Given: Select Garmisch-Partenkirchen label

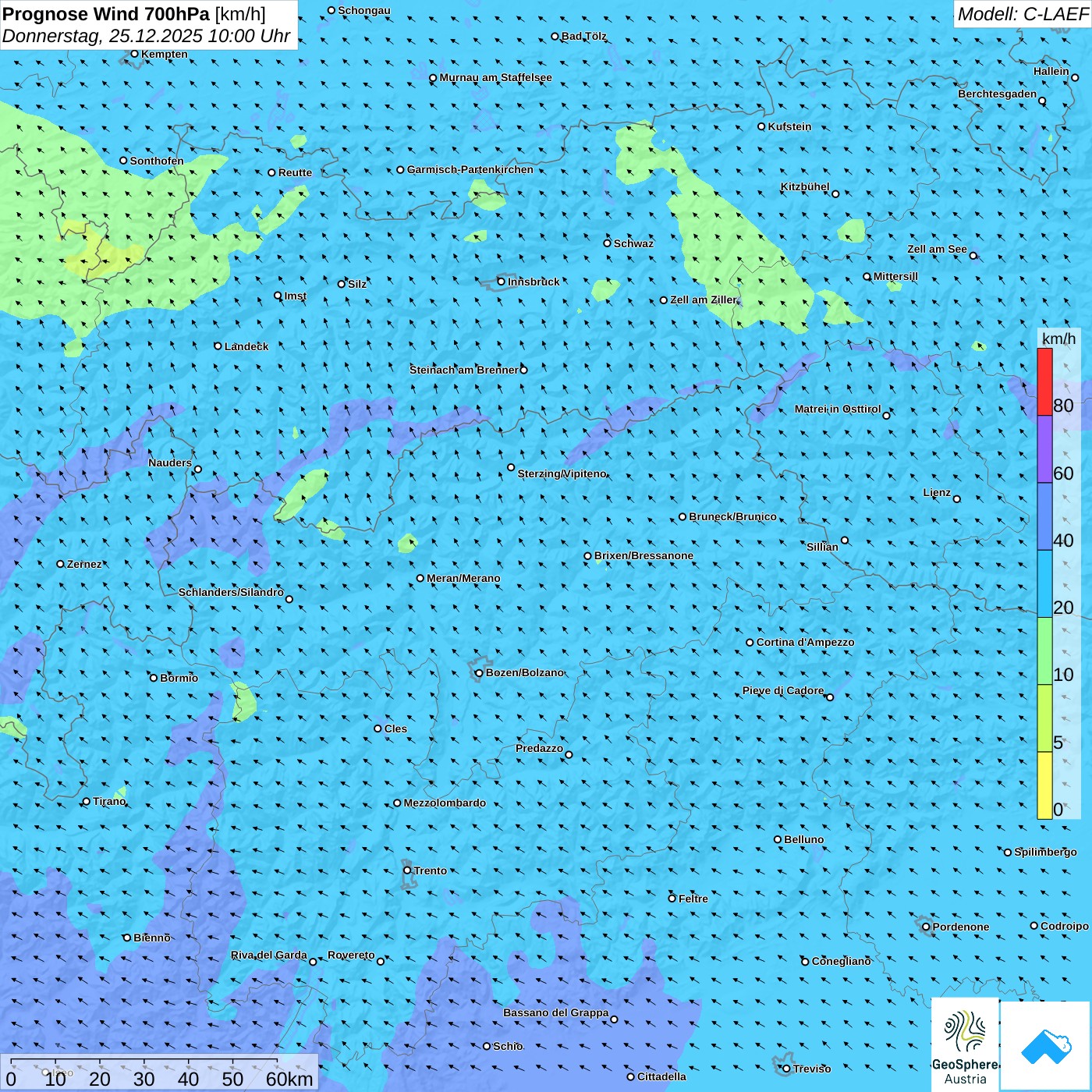Looking at the screenshot, I should pyautogui.click(x=470, y=169).
